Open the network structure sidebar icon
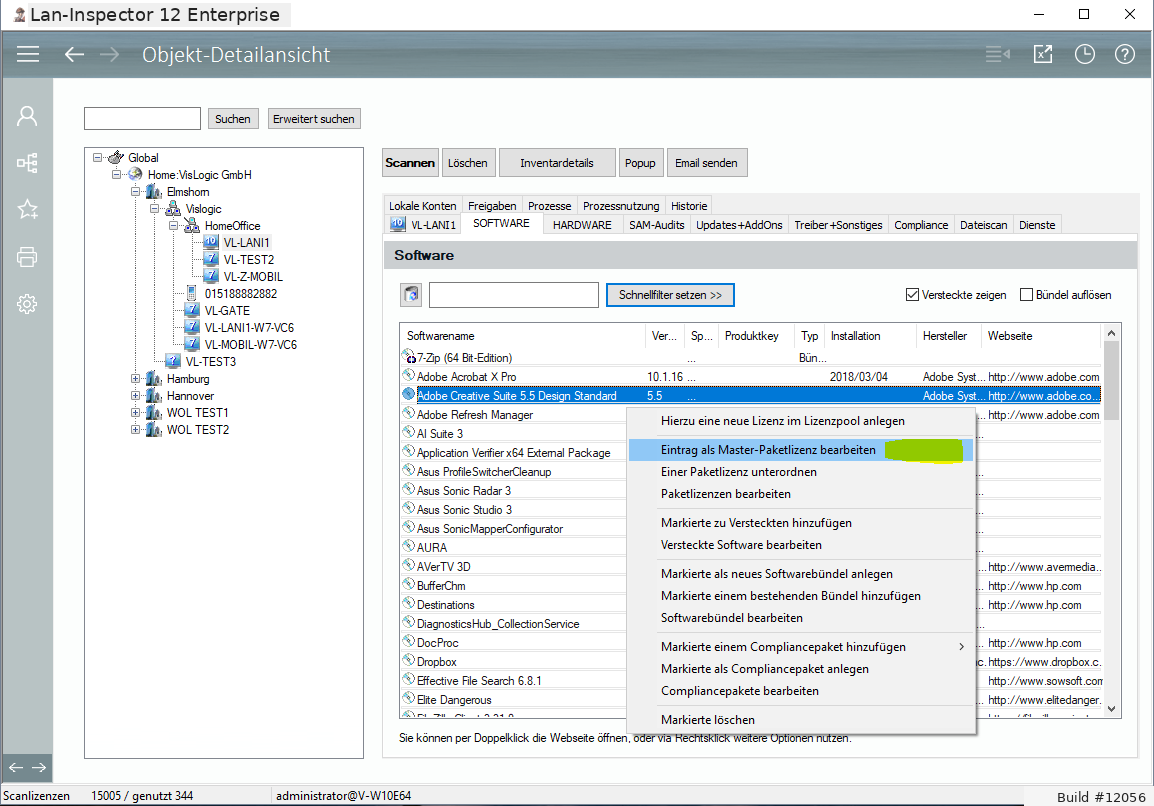Viewport: 1154px width, 806px height. [x=27, y=163]
